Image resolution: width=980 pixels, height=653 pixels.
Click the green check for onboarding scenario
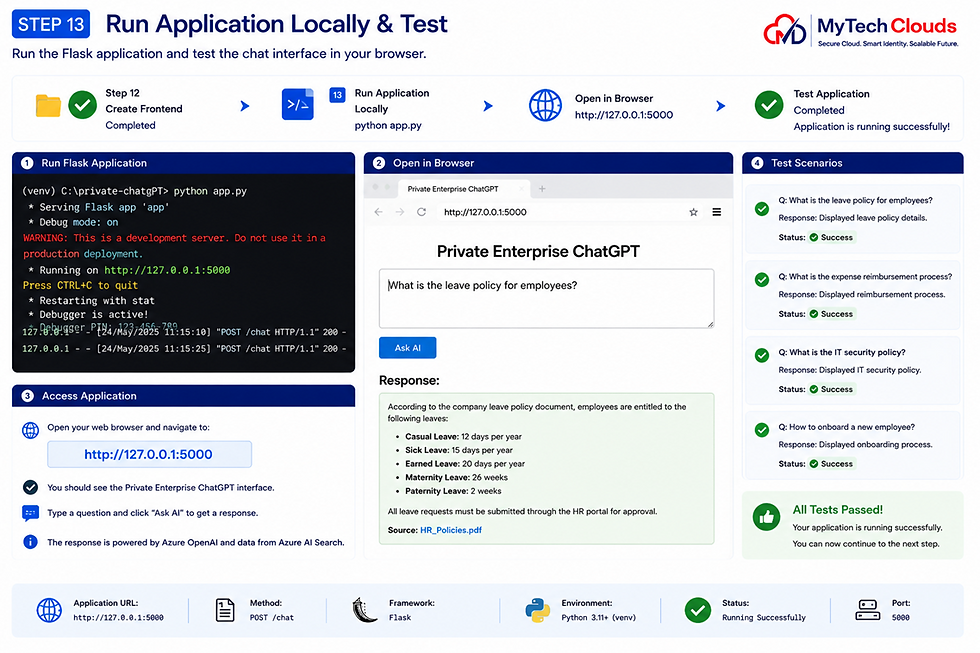pos(762,430)
